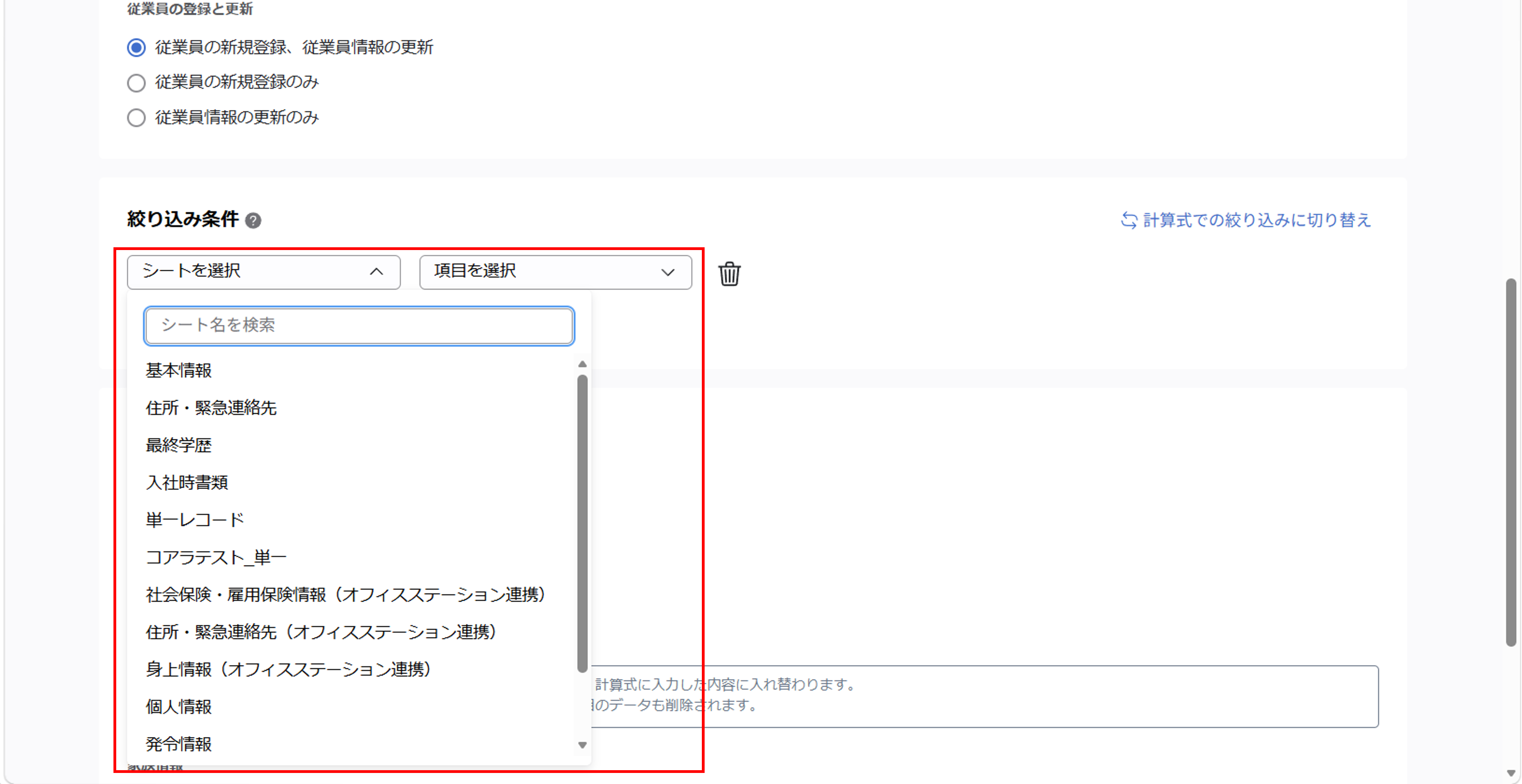Select 従業員の新規登録、従業員情報の更新 radio button
The height and width of the screenshot is (784, 1522).
[x=137, y=47]
